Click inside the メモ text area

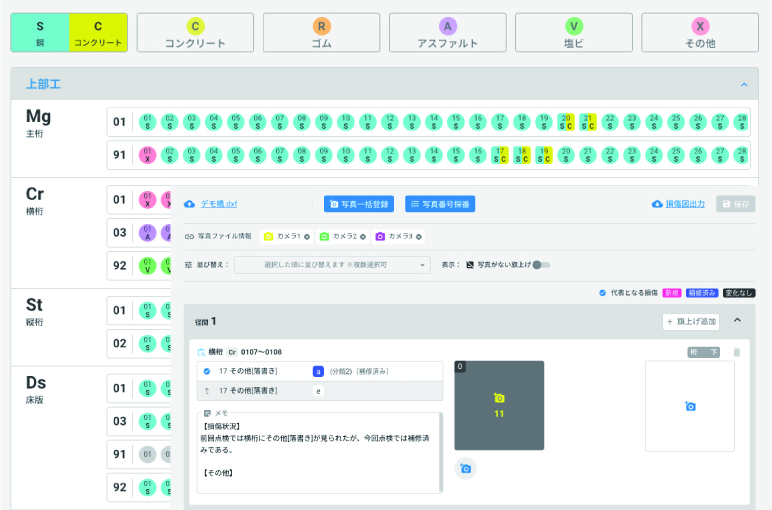(320, 455)
